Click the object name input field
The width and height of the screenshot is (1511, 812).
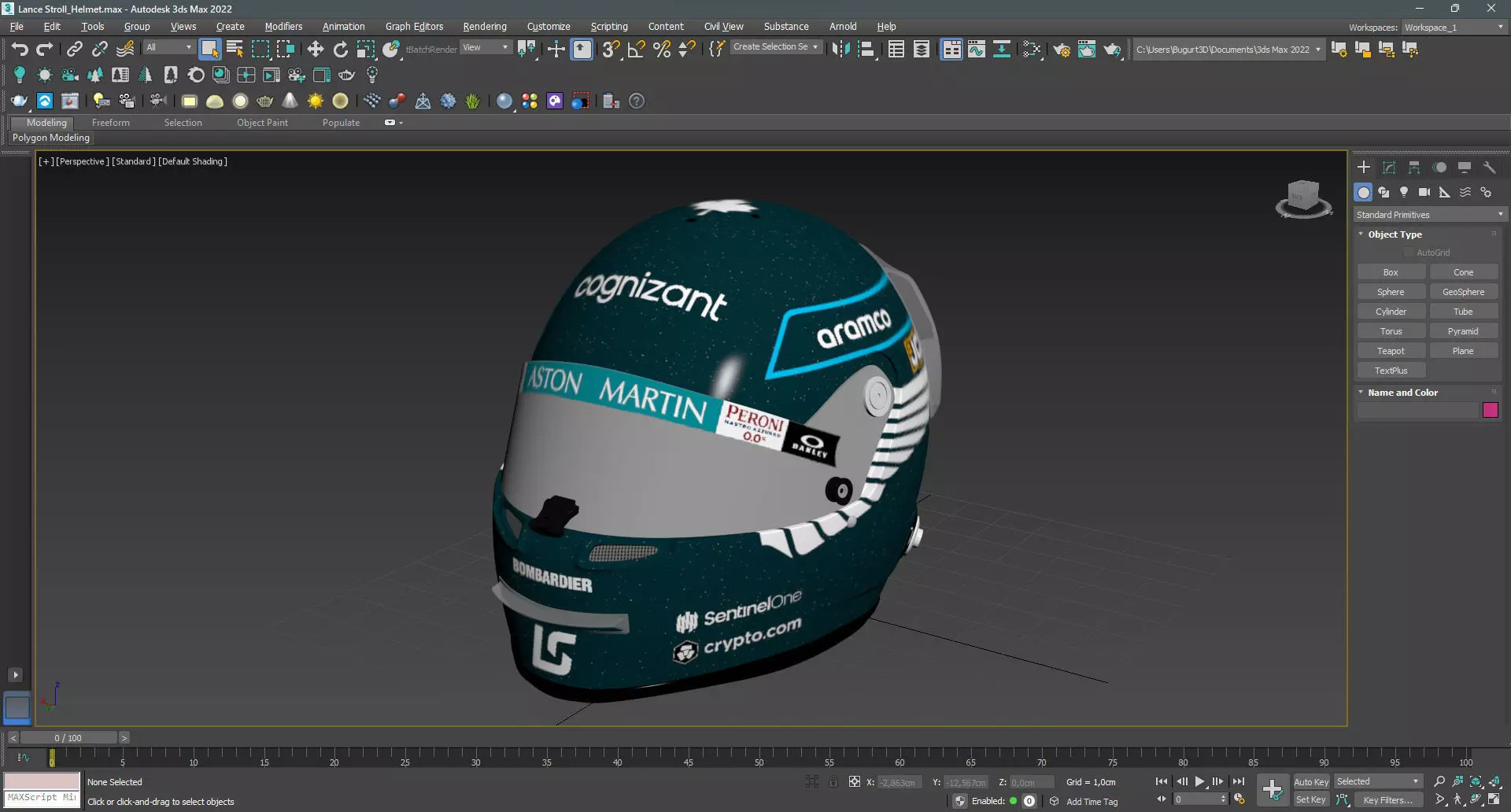tap(1418, 410)
